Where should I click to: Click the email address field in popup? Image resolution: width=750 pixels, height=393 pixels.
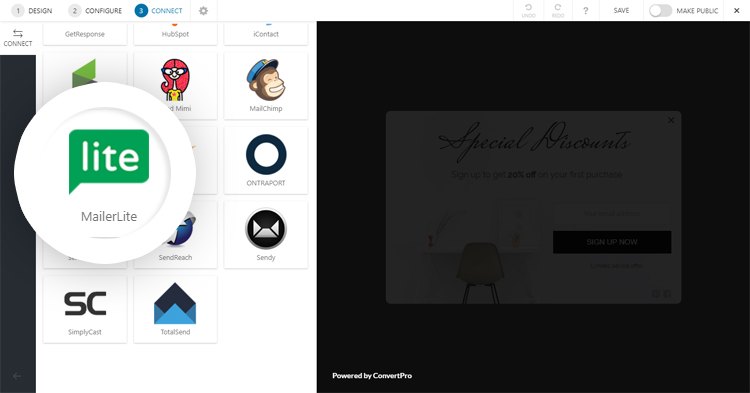[612, 214]
